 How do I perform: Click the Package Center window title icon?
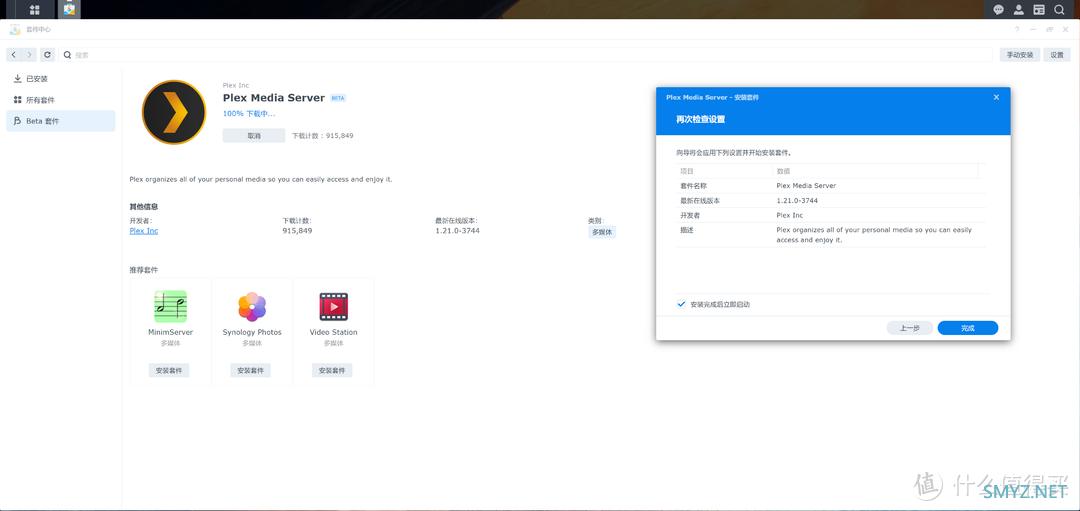coord(14,30)
